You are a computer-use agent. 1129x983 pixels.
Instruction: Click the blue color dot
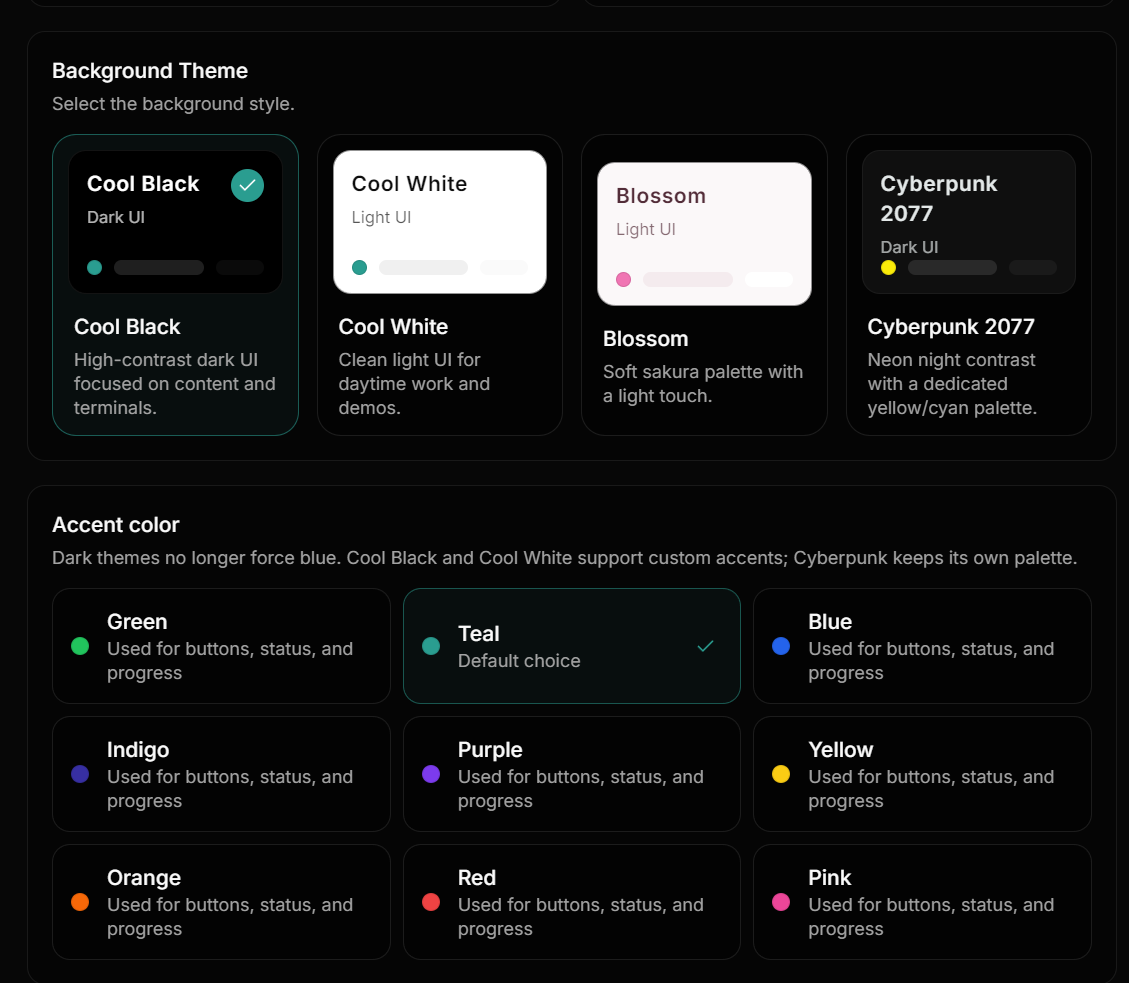click(x=781, y=646)
